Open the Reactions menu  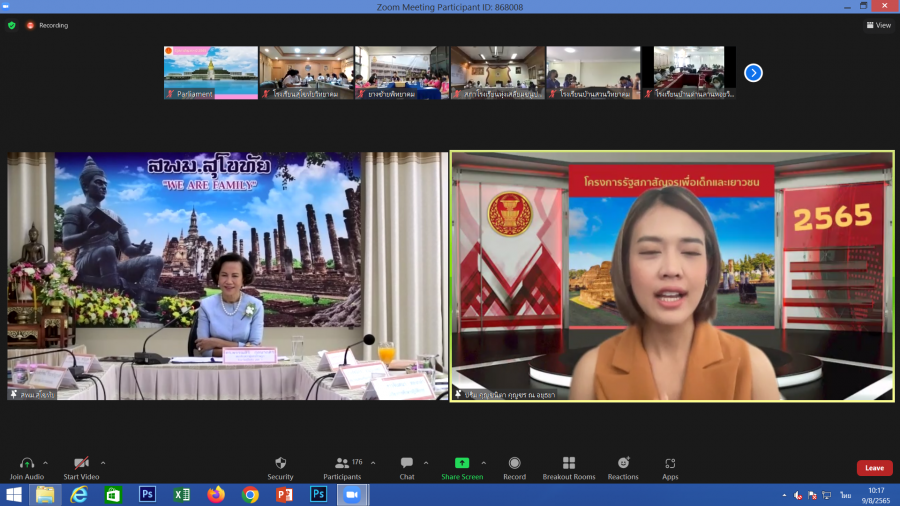[623, 467]
